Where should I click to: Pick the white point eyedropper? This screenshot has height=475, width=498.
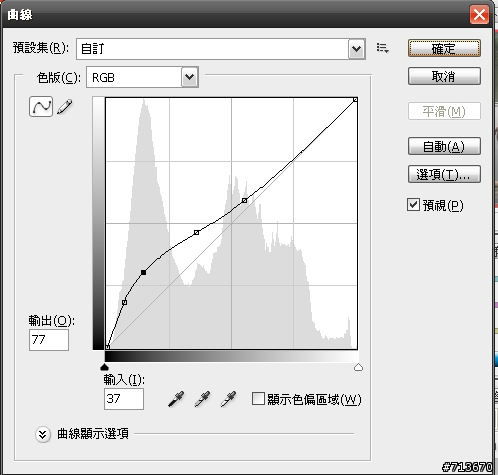[228, 399]
